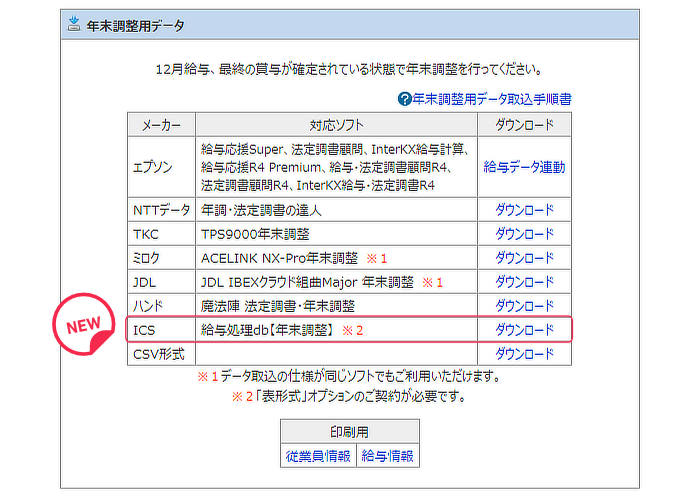Click ダウンロード for JDL IBEX

524,282
